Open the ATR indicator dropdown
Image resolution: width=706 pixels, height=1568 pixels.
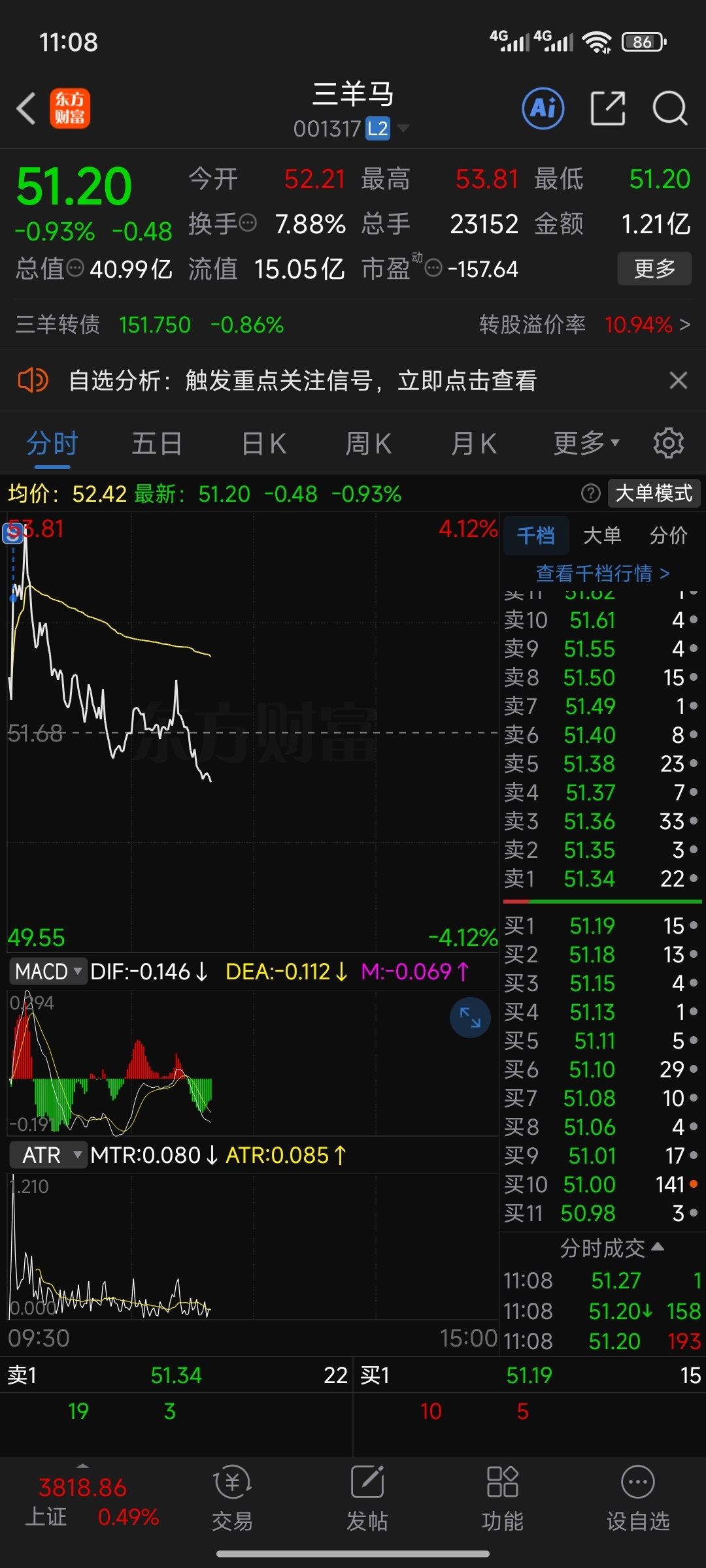(x=48, y=1155)
